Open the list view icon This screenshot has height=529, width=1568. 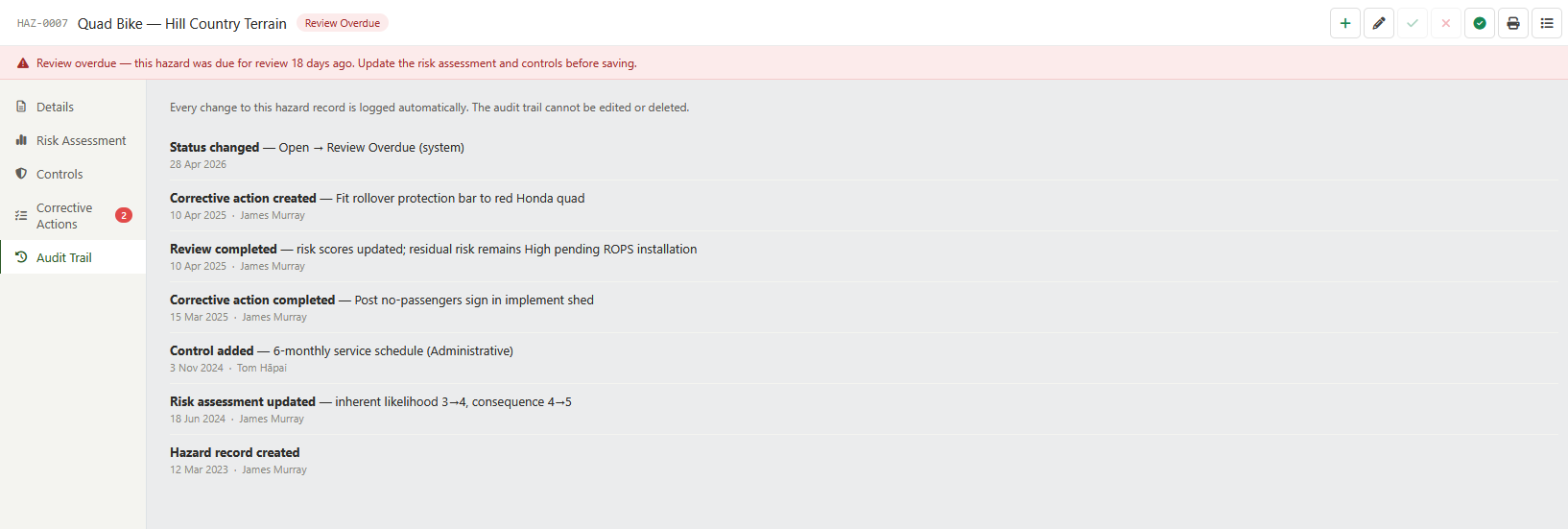pos(1547,23)
